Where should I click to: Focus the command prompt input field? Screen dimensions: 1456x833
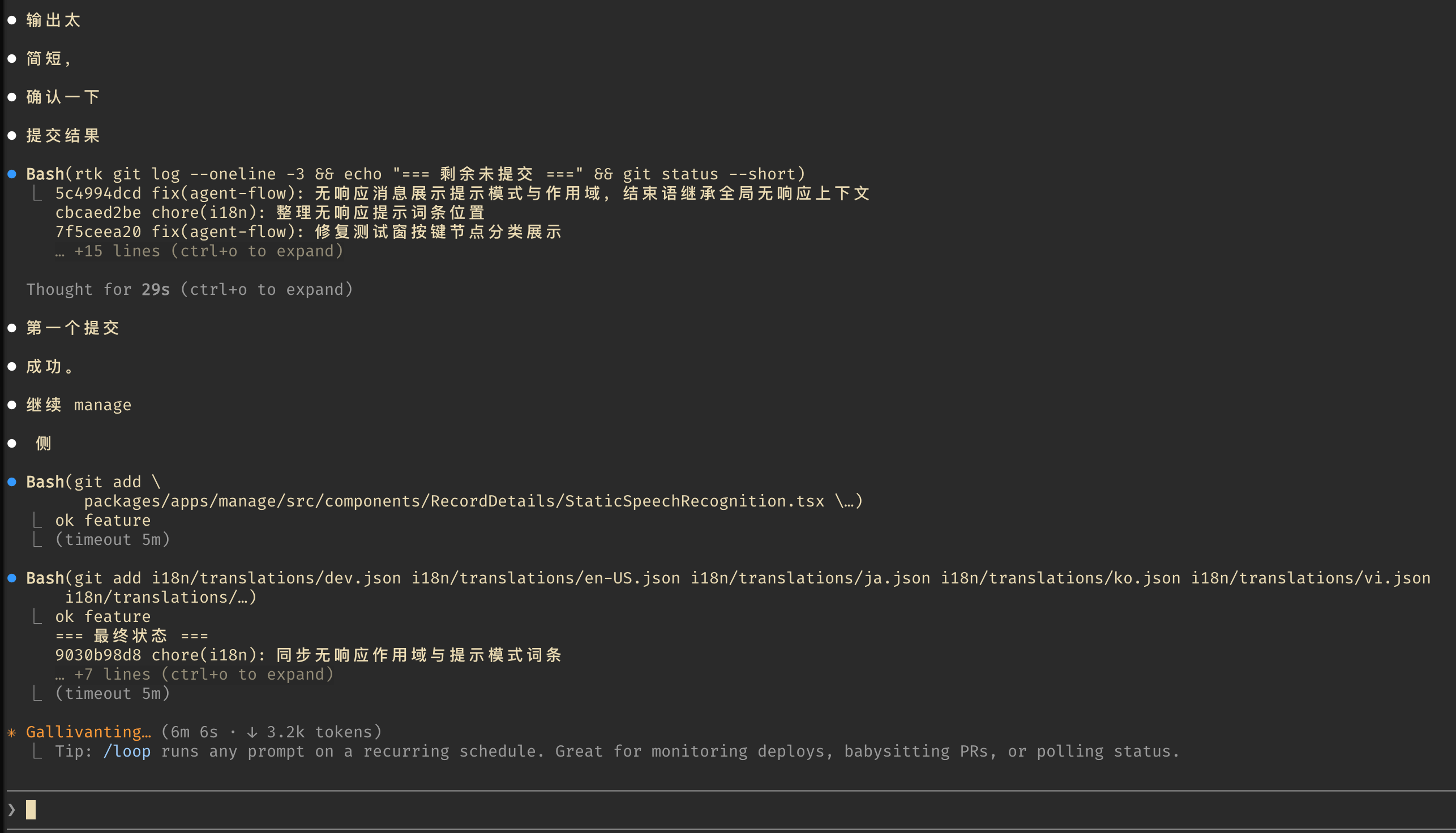coord(731,810)
